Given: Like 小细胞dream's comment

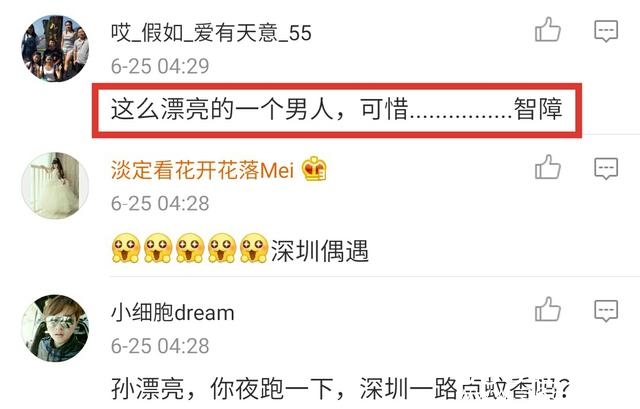Looking at the screenshot, I should click(x=548, y=309).
